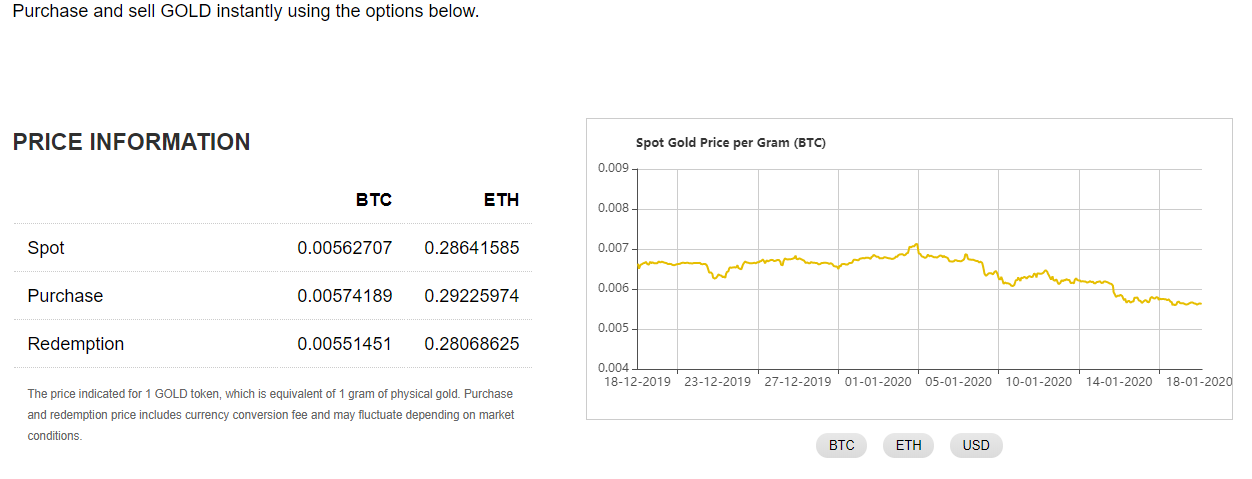Viewport: 1252px width, 479px height.
Task: Click the ETH column header in the table
Action: (501, 200)
